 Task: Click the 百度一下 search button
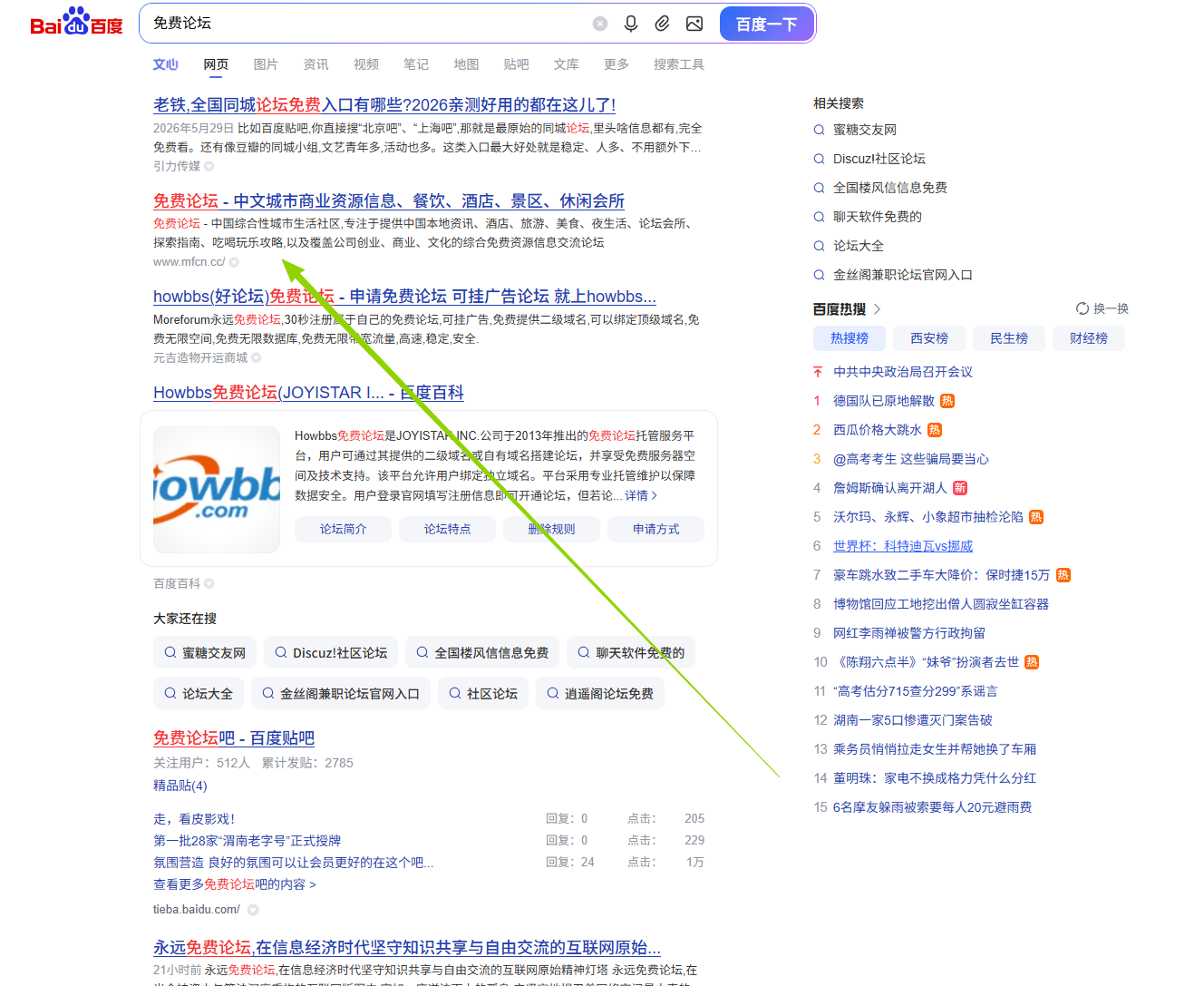[766, 24]
